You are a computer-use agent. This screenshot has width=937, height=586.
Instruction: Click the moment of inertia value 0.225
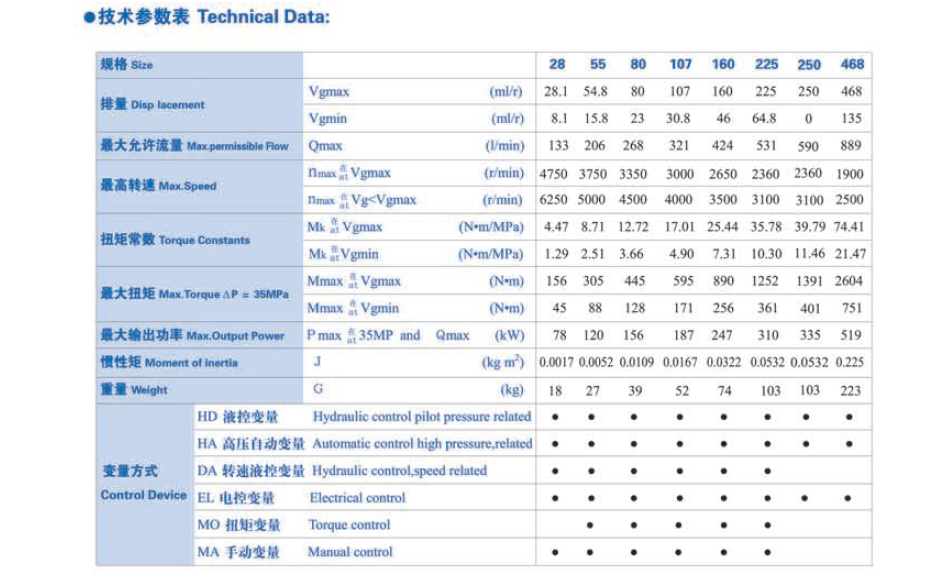pyautogui.click(x=852, y=363)
